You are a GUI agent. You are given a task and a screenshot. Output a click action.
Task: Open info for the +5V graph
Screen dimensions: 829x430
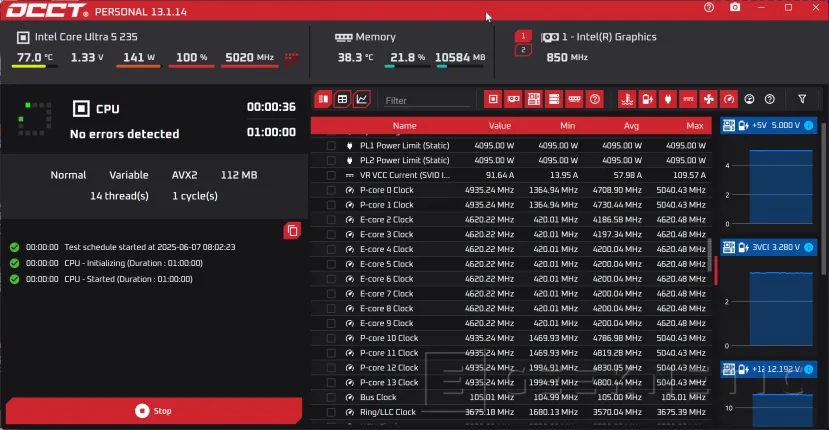coord(808,125)
